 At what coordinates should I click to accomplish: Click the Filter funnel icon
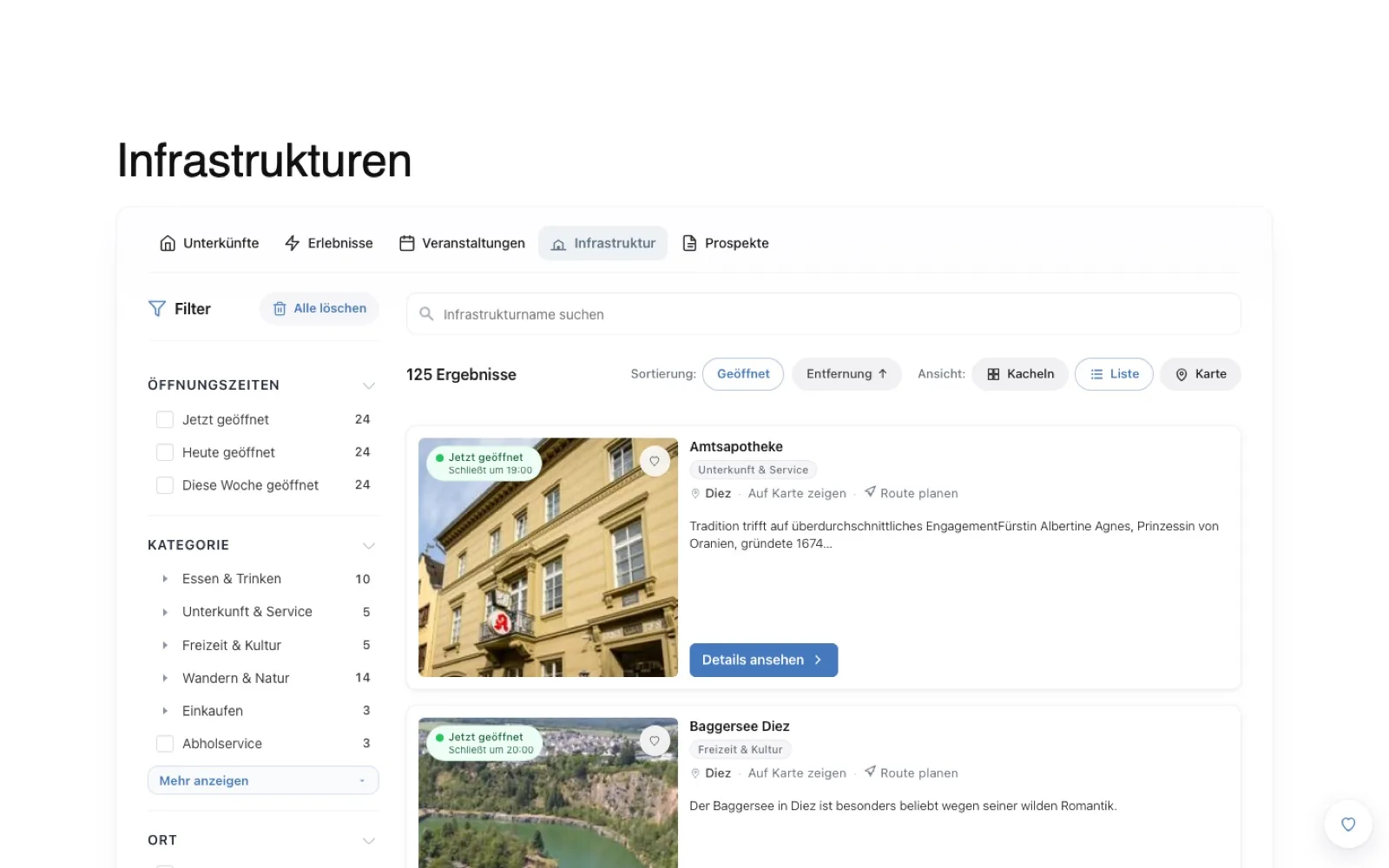pyautogui.click(x=156, y=309)
